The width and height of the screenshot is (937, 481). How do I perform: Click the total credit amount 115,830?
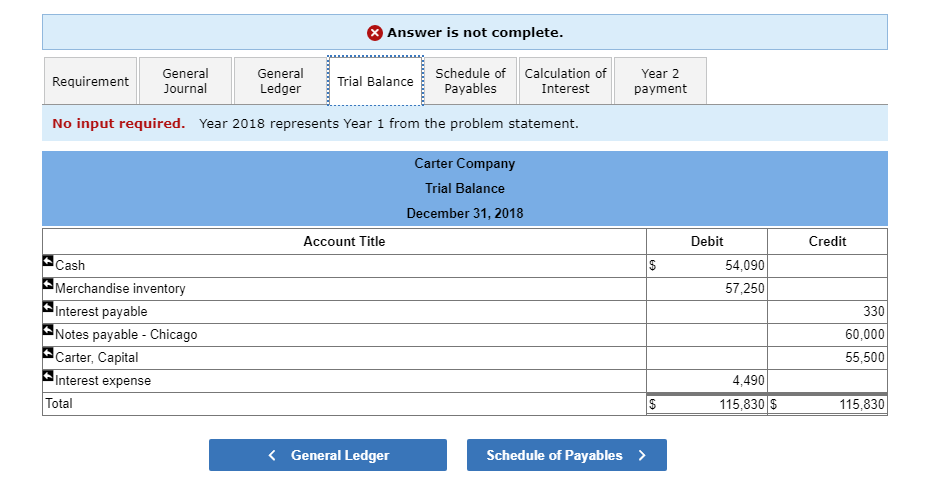point(862,405)
